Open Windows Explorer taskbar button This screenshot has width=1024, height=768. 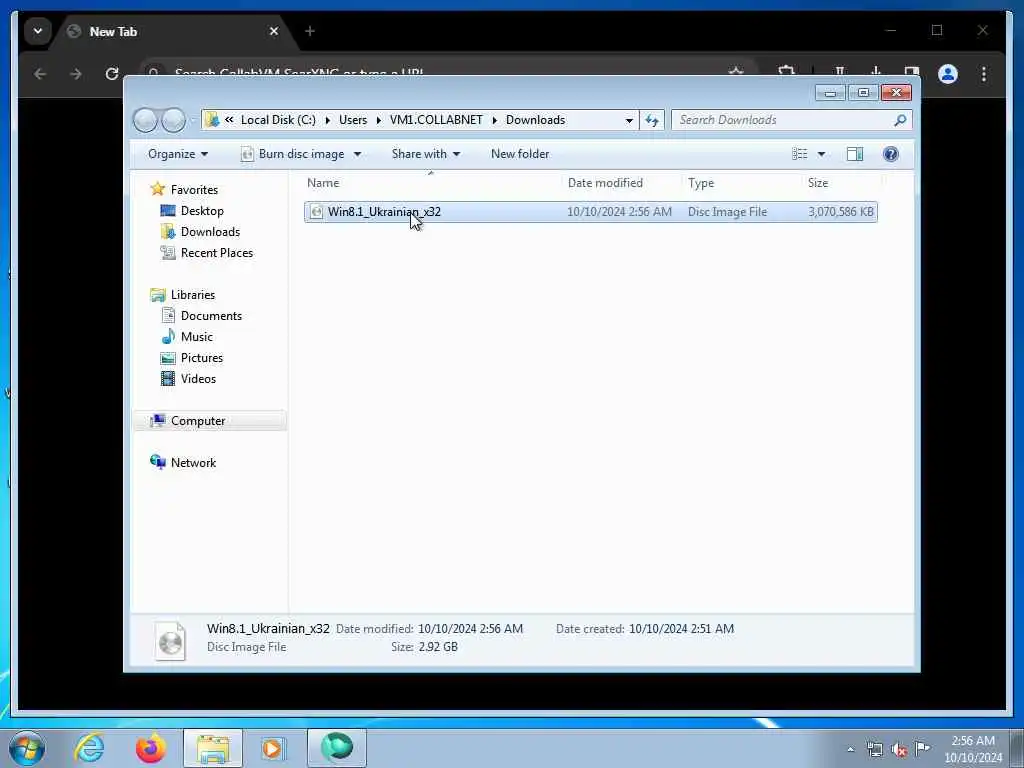click(x=213, y=748)
